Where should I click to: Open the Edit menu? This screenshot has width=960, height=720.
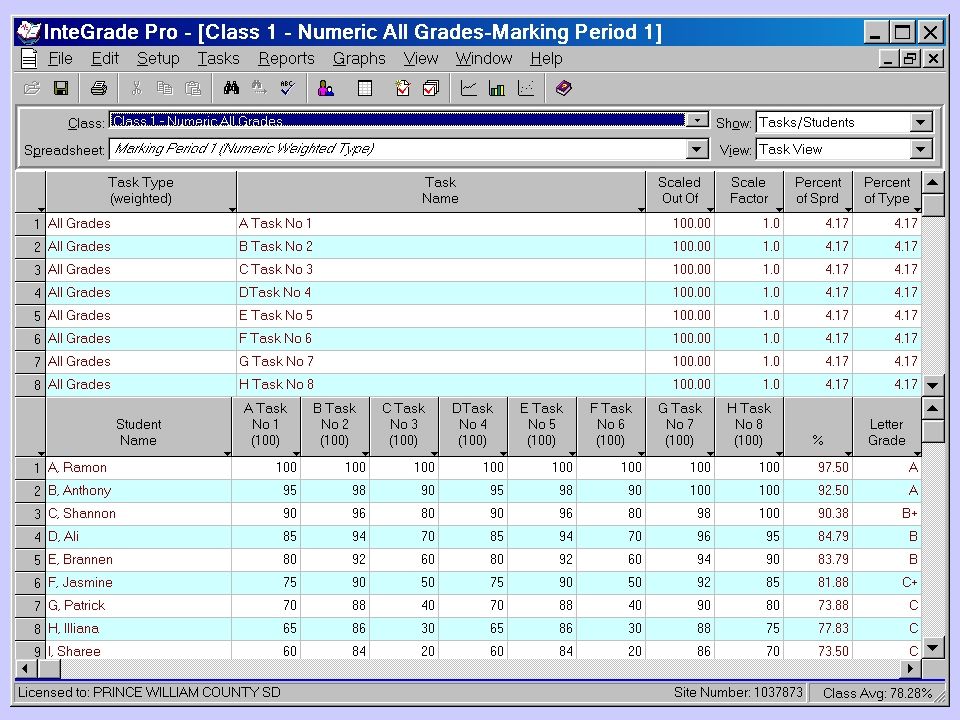[x=105, y=59]
